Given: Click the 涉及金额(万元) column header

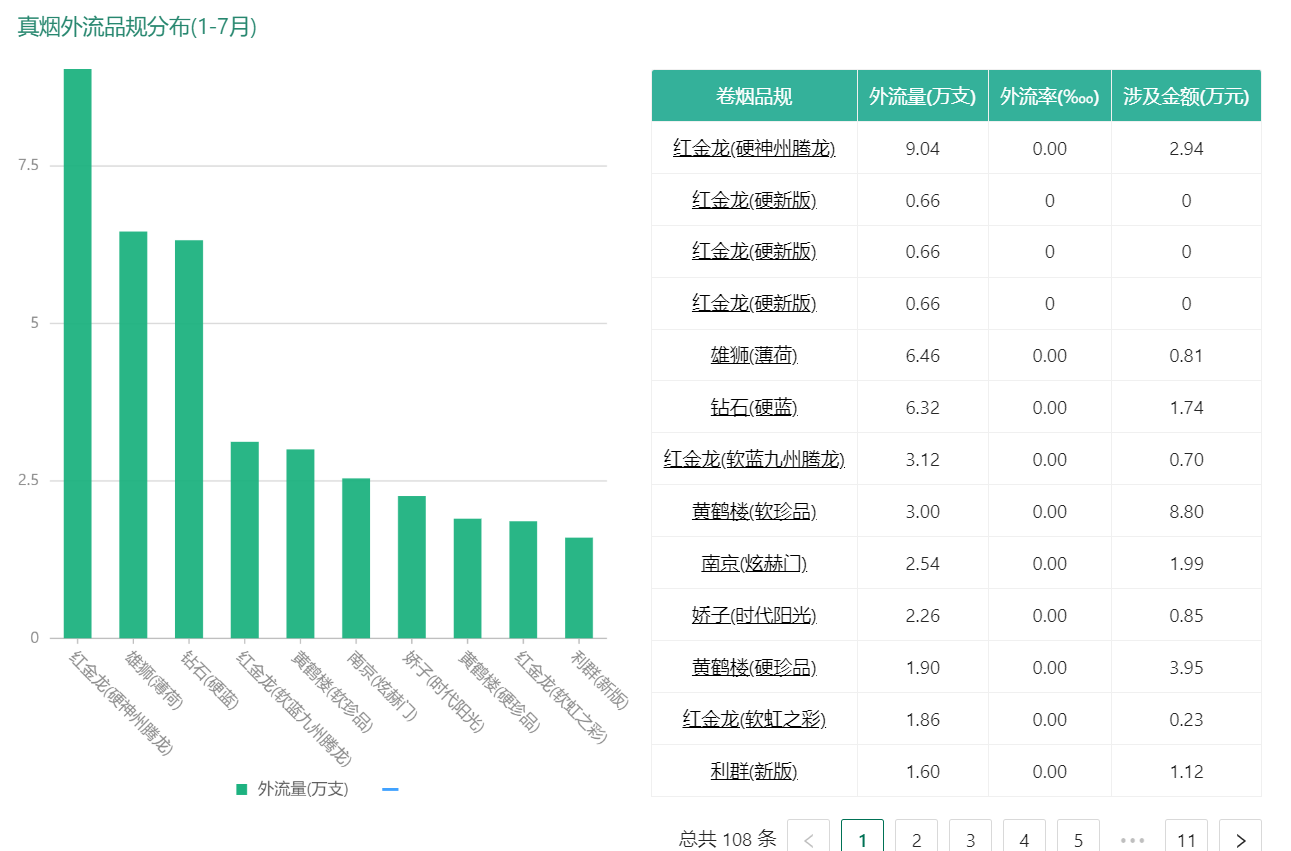Looking at the screenshot, I should pos(1186,96).
